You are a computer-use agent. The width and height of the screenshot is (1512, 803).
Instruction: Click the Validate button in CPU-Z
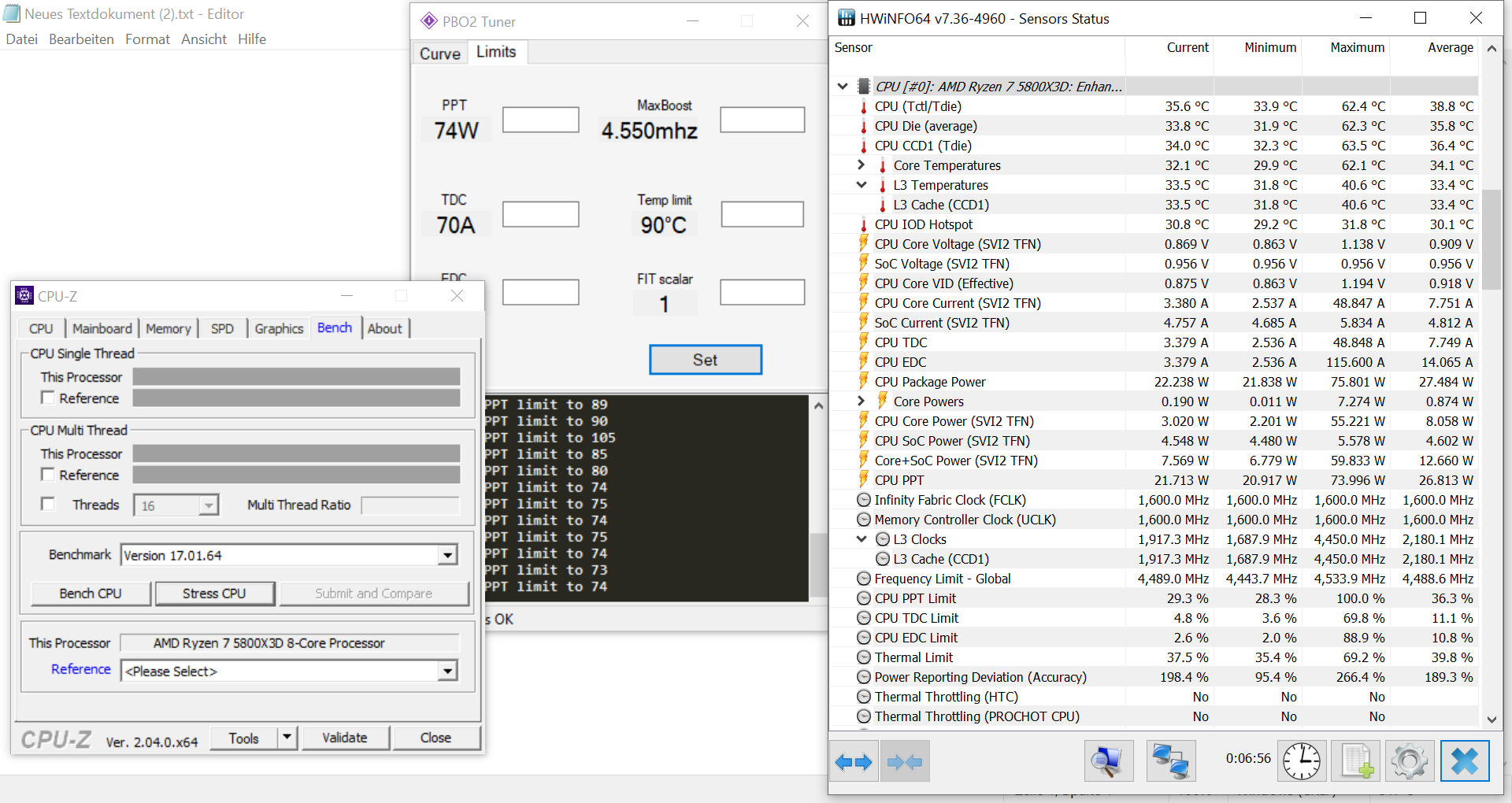[x=345, y=738]
